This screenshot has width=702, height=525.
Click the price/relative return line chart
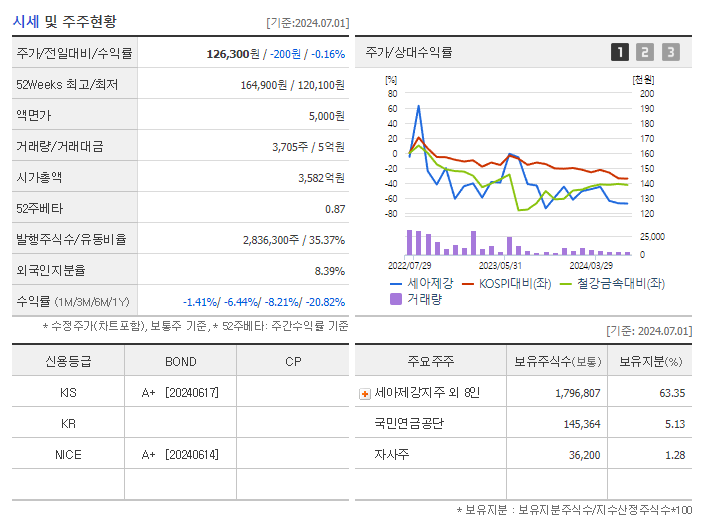pyautogui.click(x=518, y=154)
